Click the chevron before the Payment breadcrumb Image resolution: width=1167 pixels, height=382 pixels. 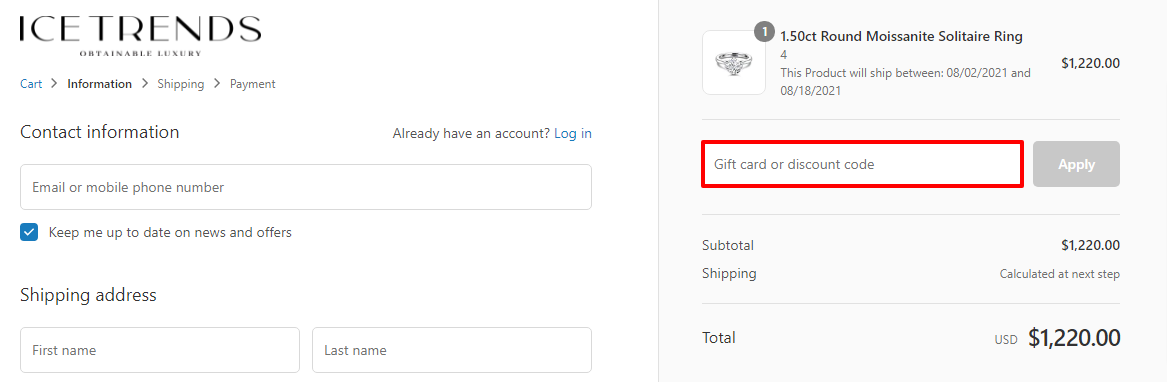point(217,84)
